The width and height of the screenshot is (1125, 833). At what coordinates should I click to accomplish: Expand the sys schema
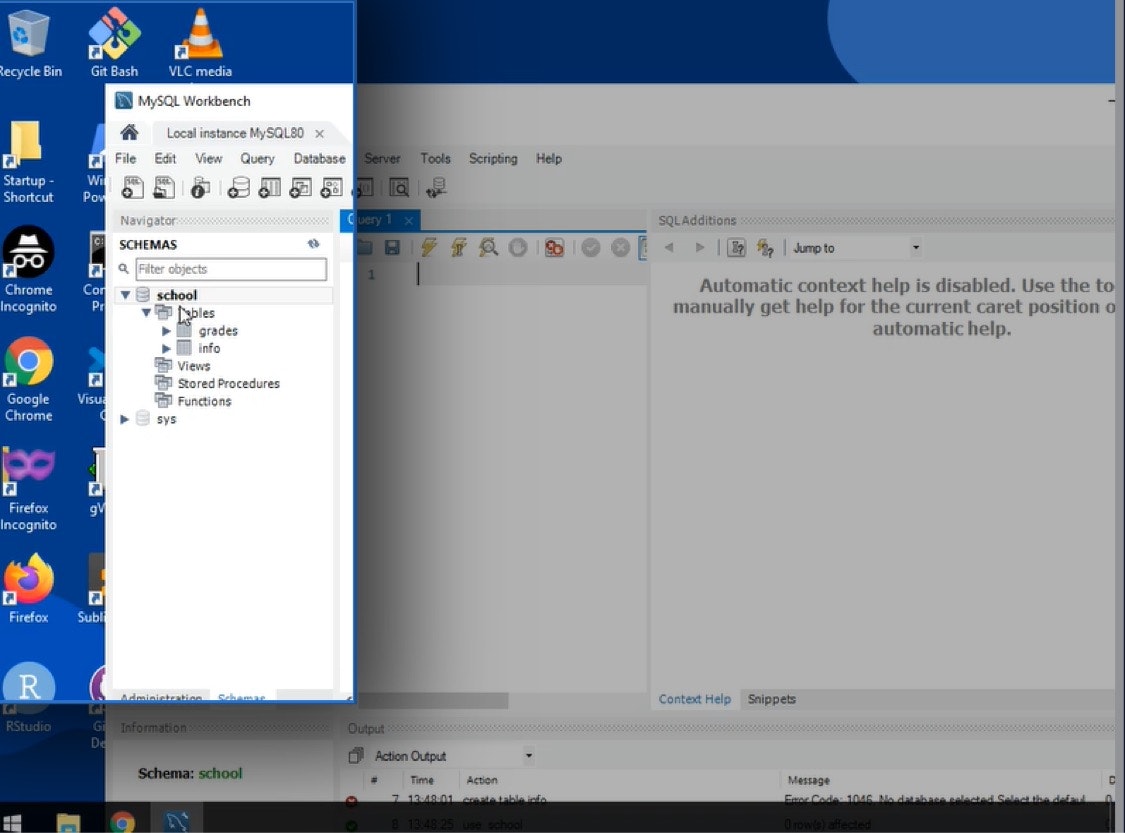pyautogui.click(x=125, y=419)
